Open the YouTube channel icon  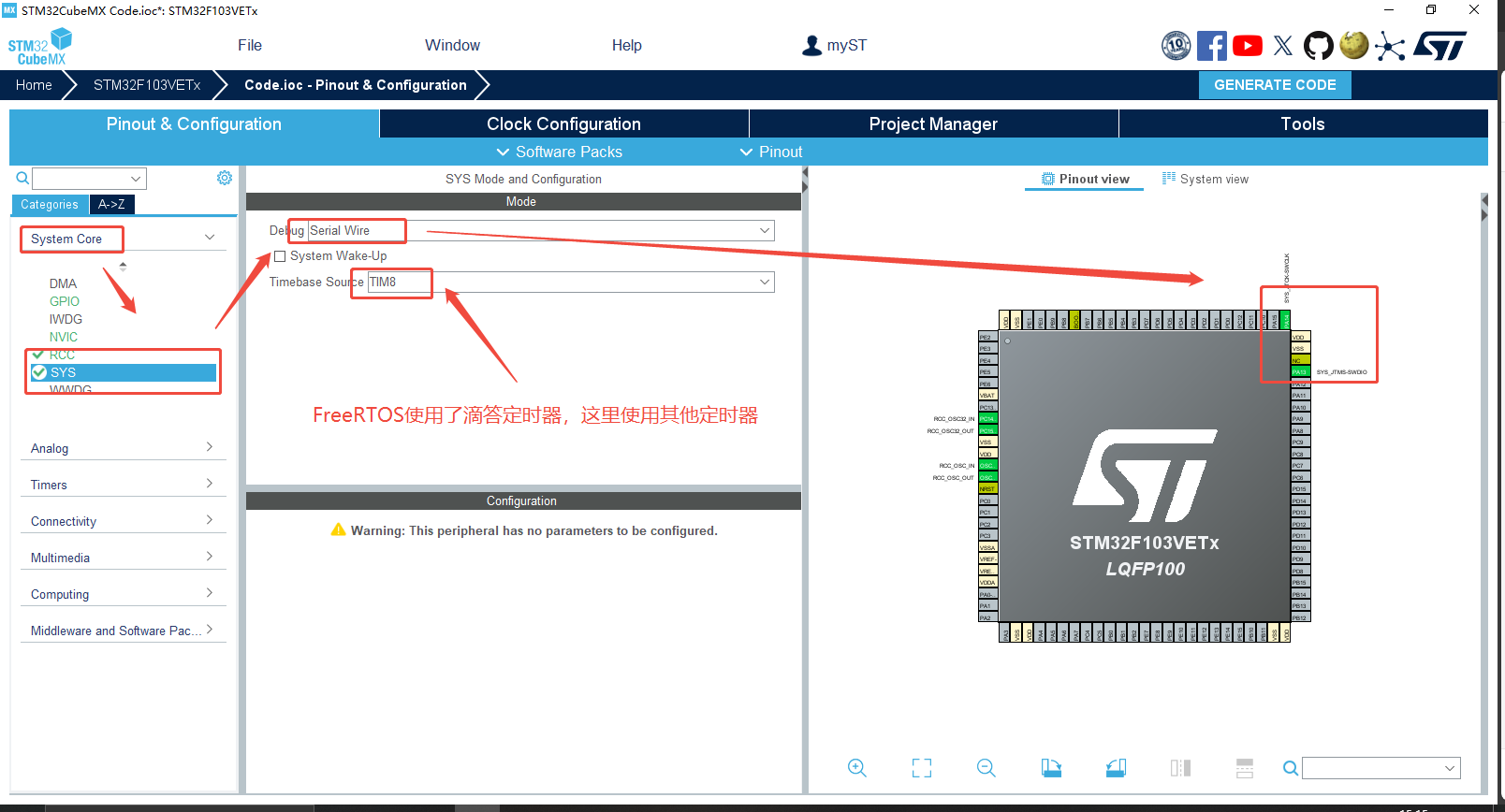[x=1248, y=45]
